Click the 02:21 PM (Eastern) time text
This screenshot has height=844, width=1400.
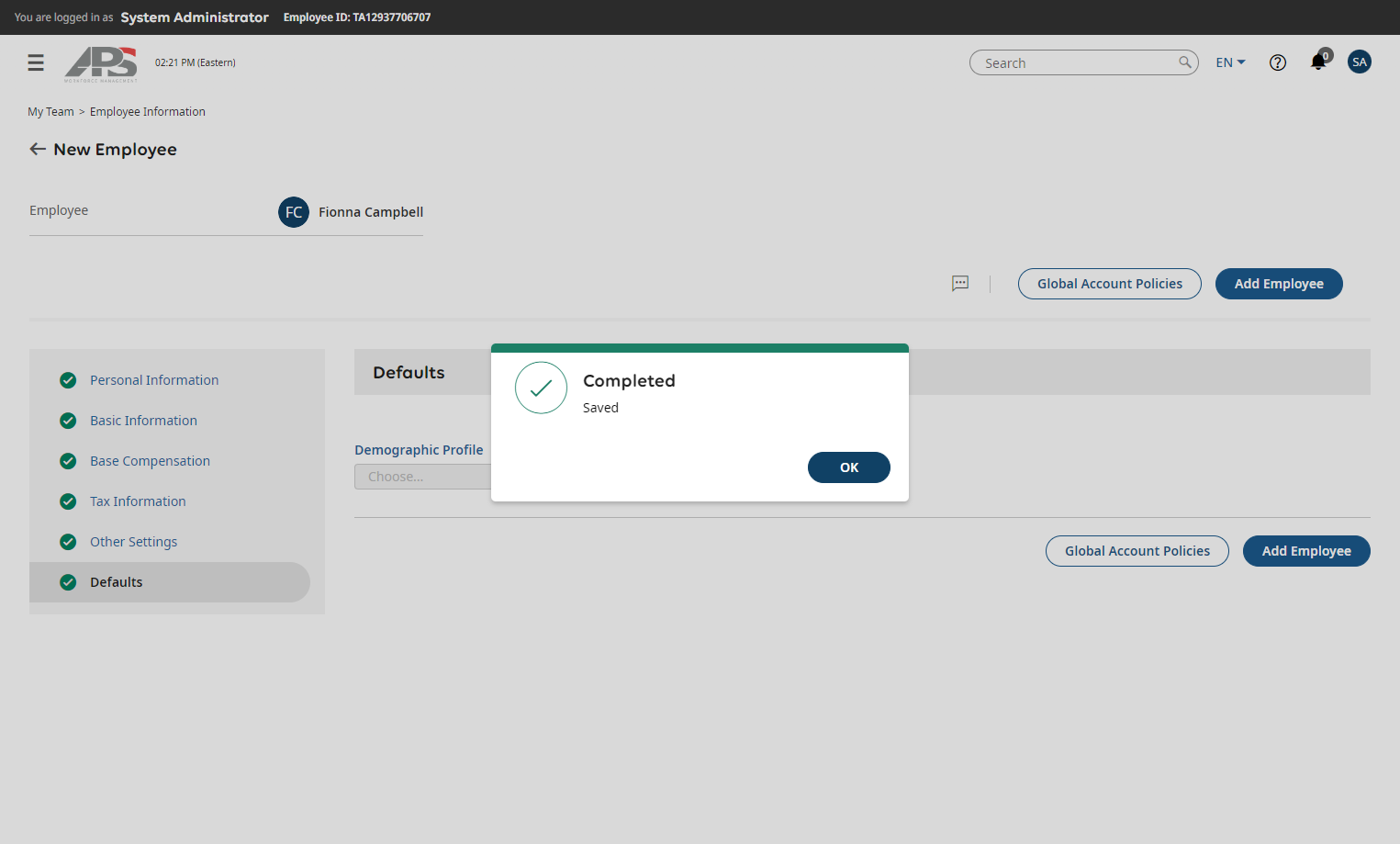pyautogui.click(x=196, y=62)
